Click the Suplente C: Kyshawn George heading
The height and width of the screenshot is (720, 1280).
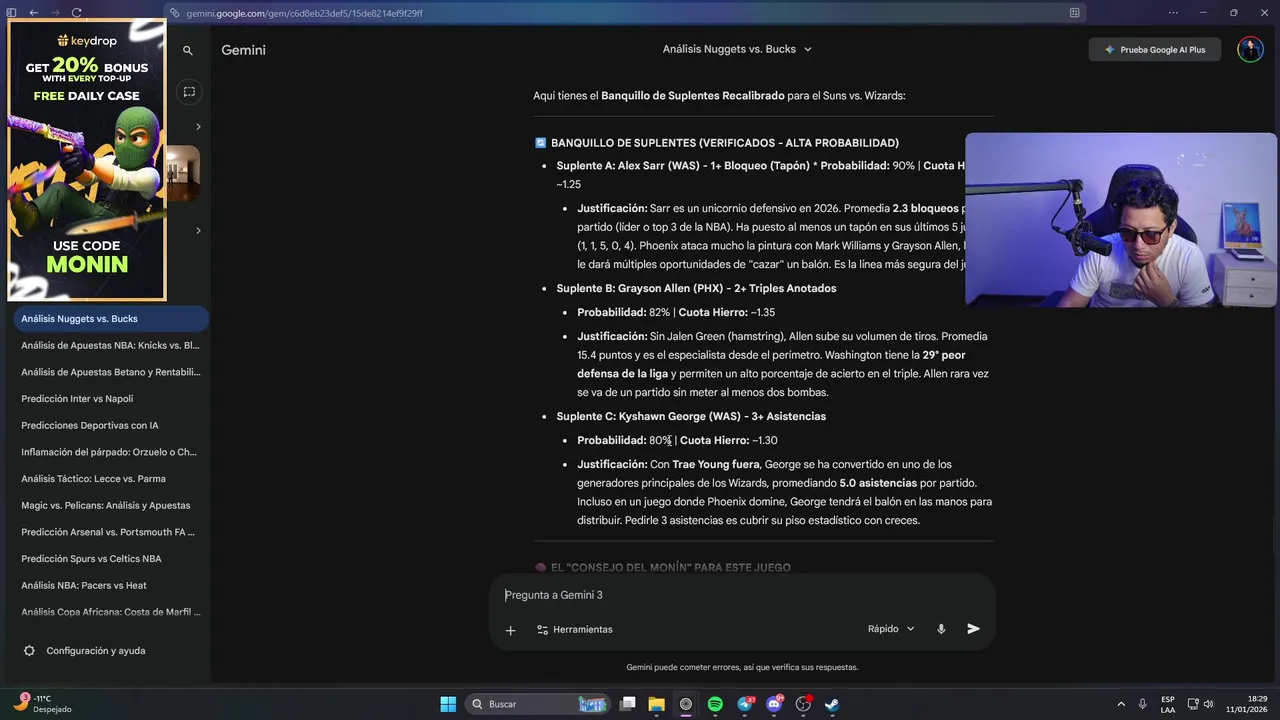[x=691, y=417]
